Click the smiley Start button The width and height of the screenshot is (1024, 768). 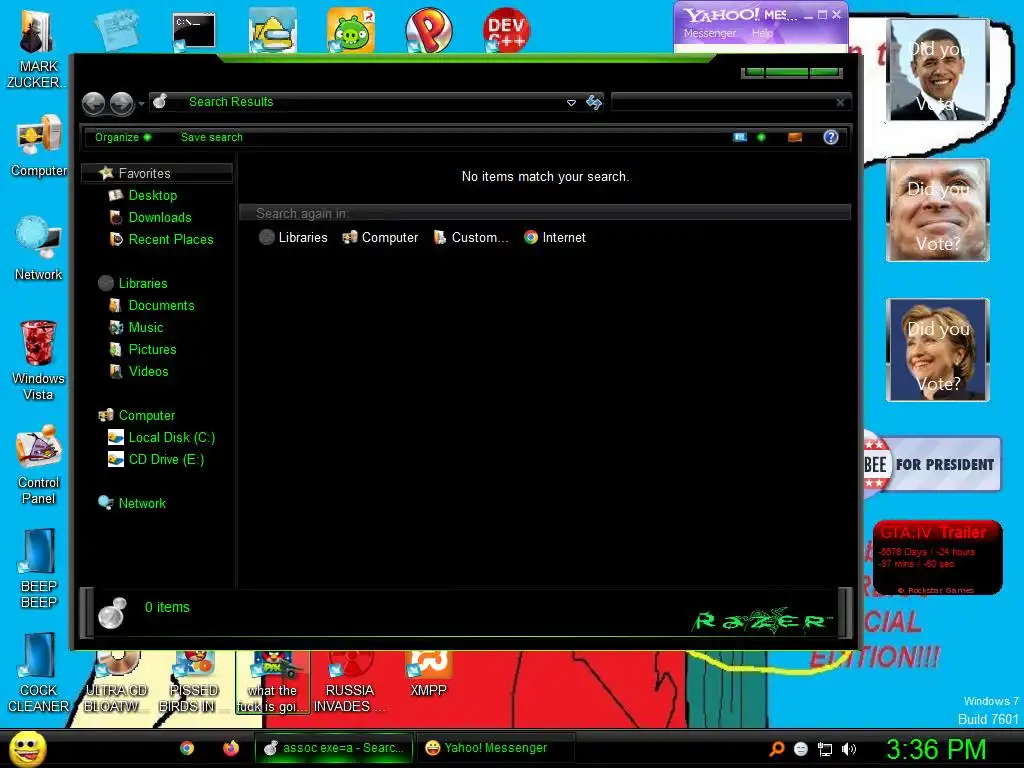(x=27, y=748)
